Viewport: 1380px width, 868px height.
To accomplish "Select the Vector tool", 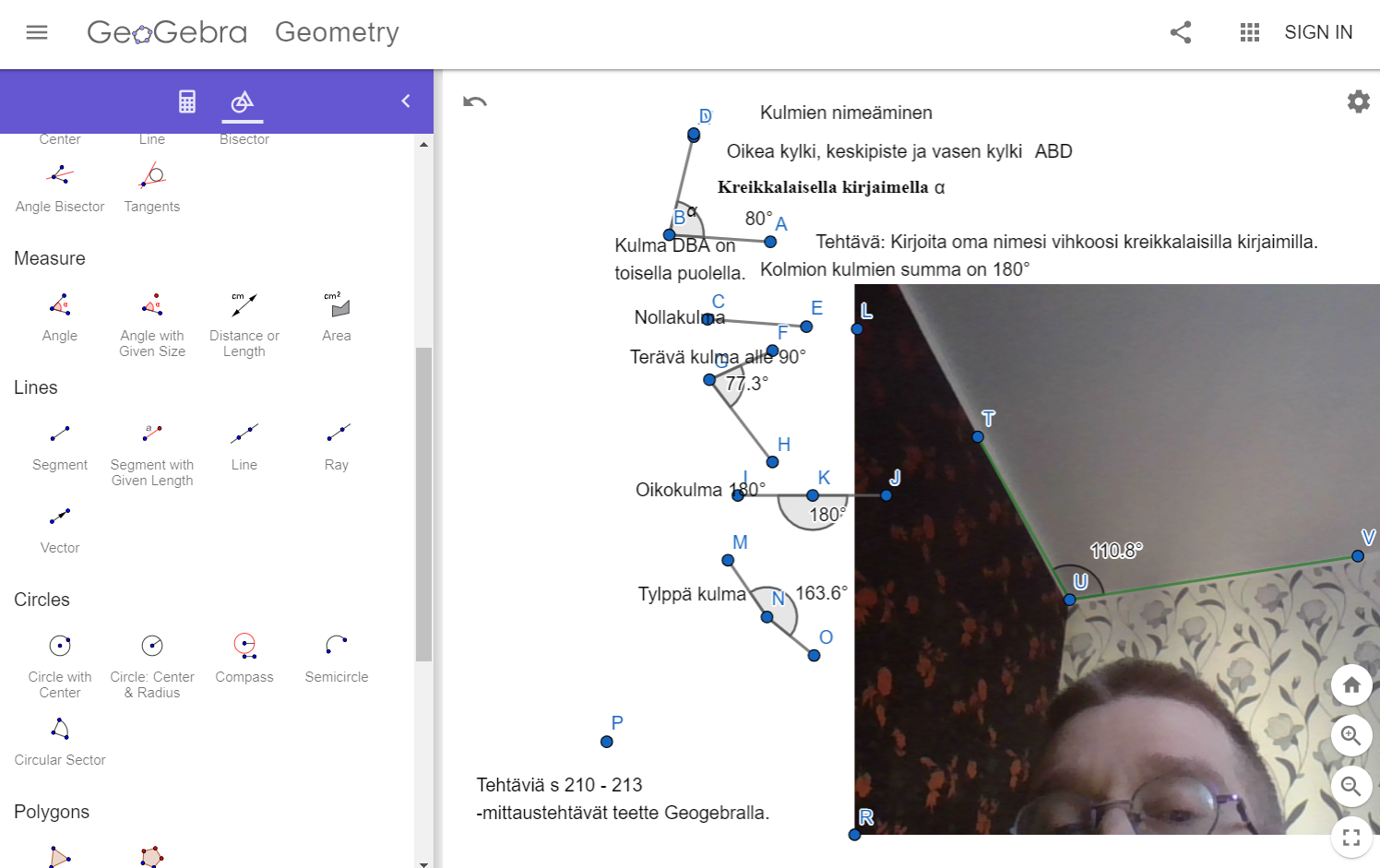I will [x=60, y=528].
